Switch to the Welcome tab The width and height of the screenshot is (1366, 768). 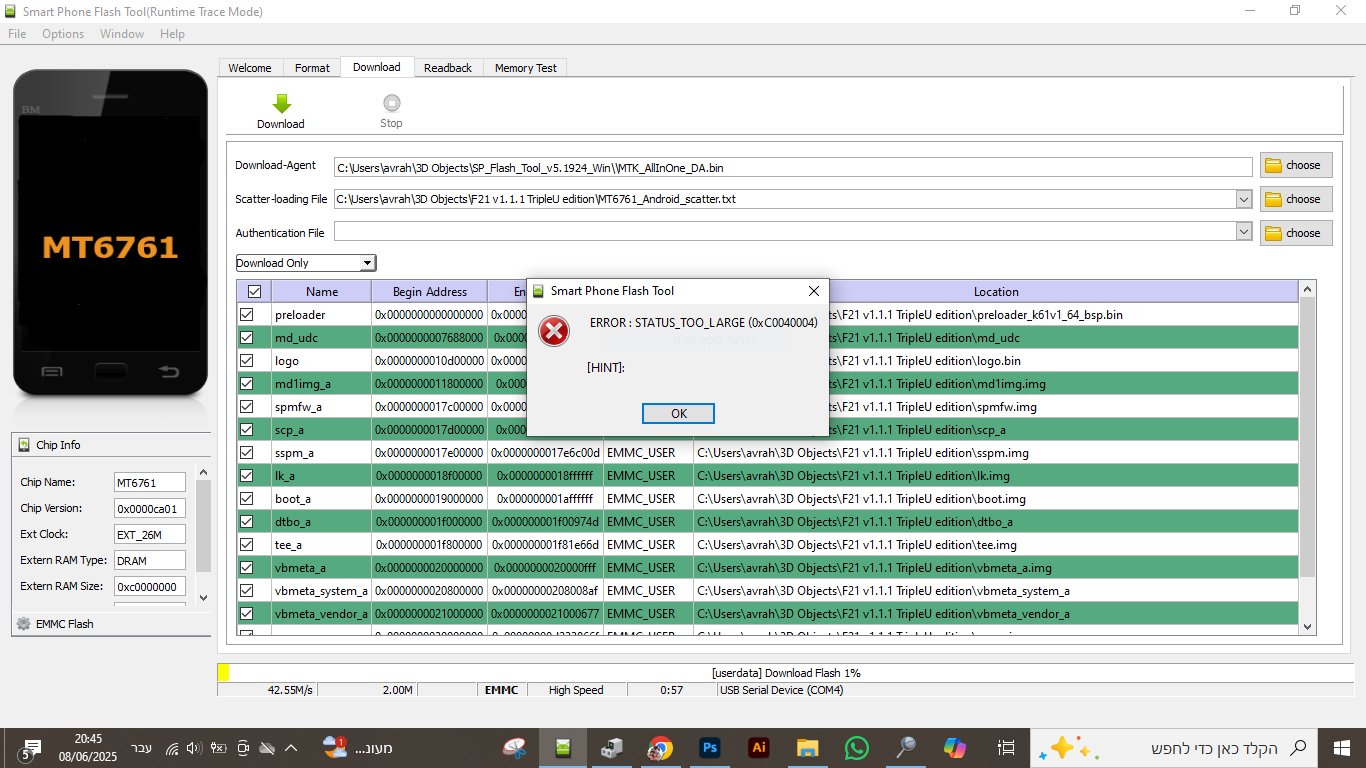tap(250, 68)
